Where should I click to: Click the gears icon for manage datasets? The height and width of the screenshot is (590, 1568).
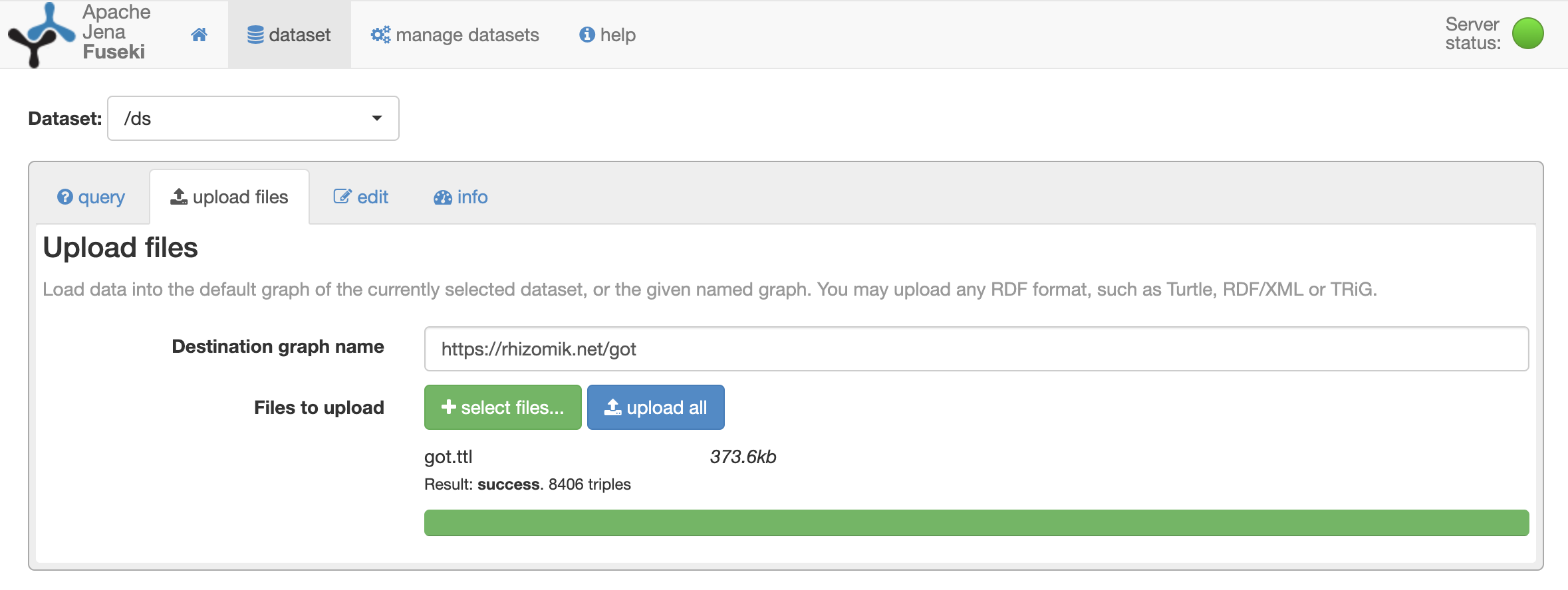380,35
